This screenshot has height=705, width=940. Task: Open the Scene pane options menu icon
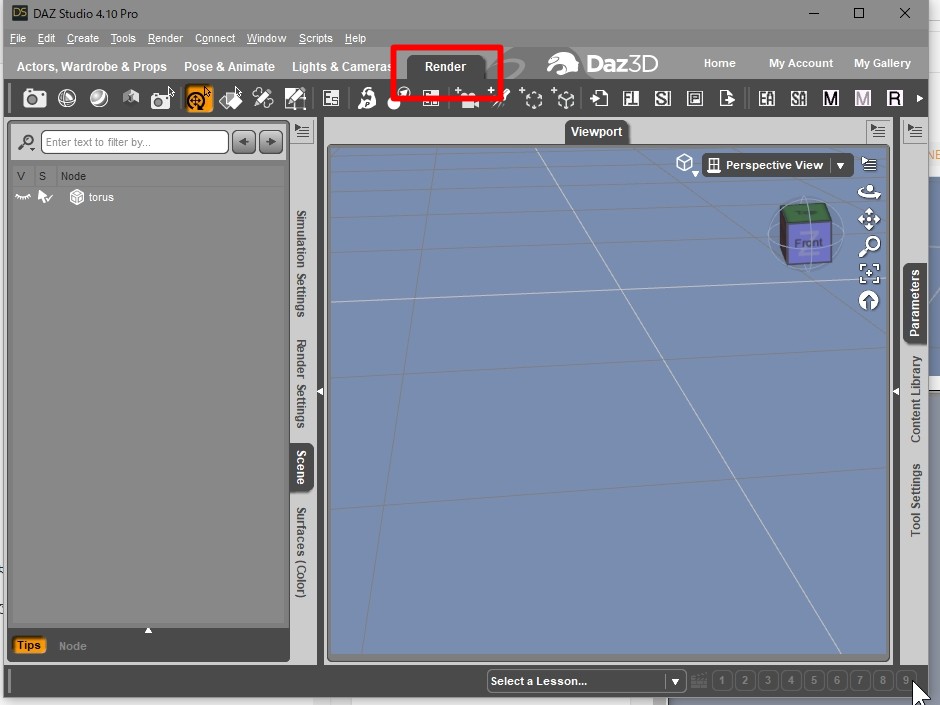click(303, 131)
